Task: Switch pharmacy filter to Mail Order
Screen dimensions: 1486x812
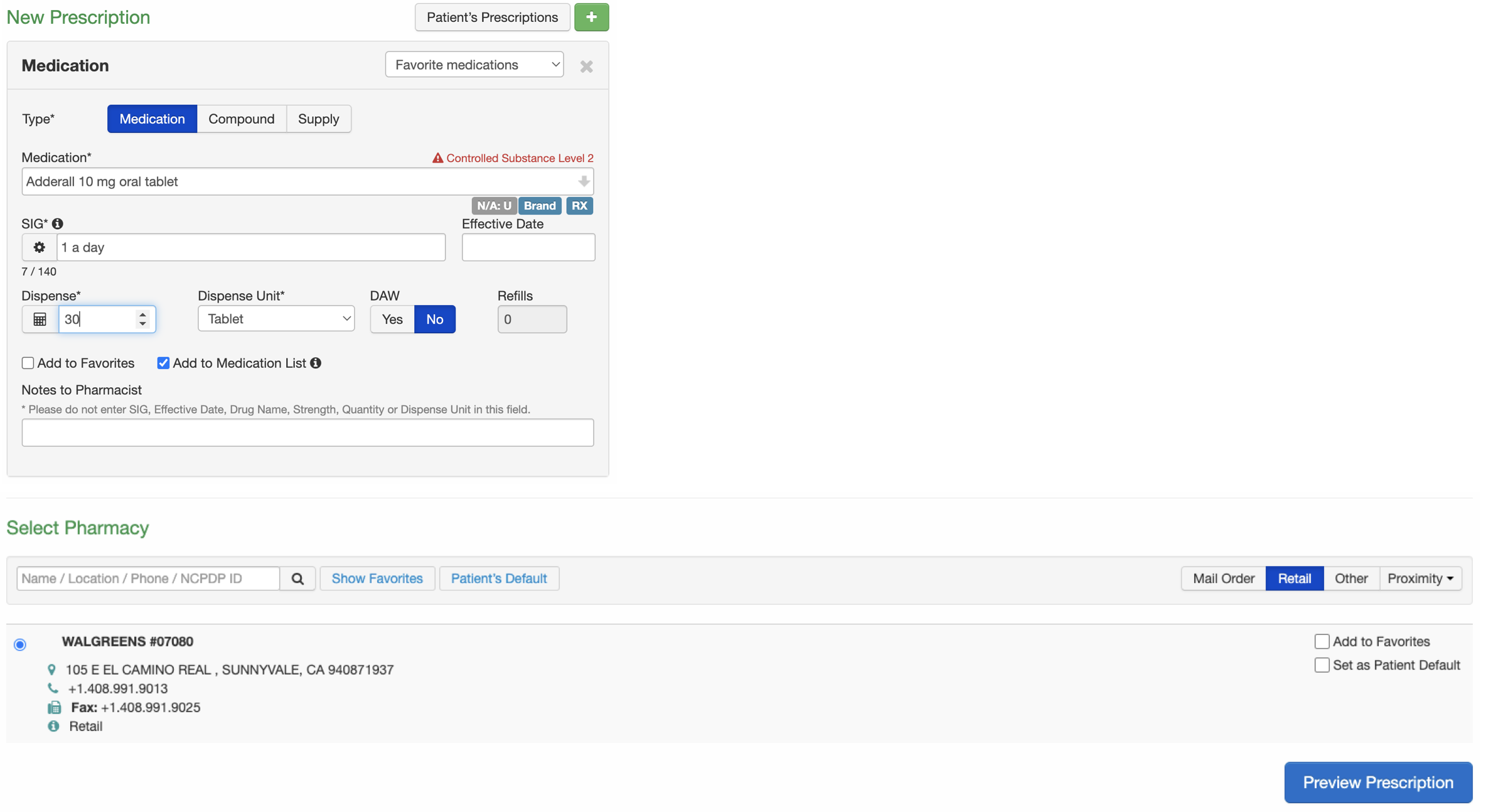Action: 1224,579
